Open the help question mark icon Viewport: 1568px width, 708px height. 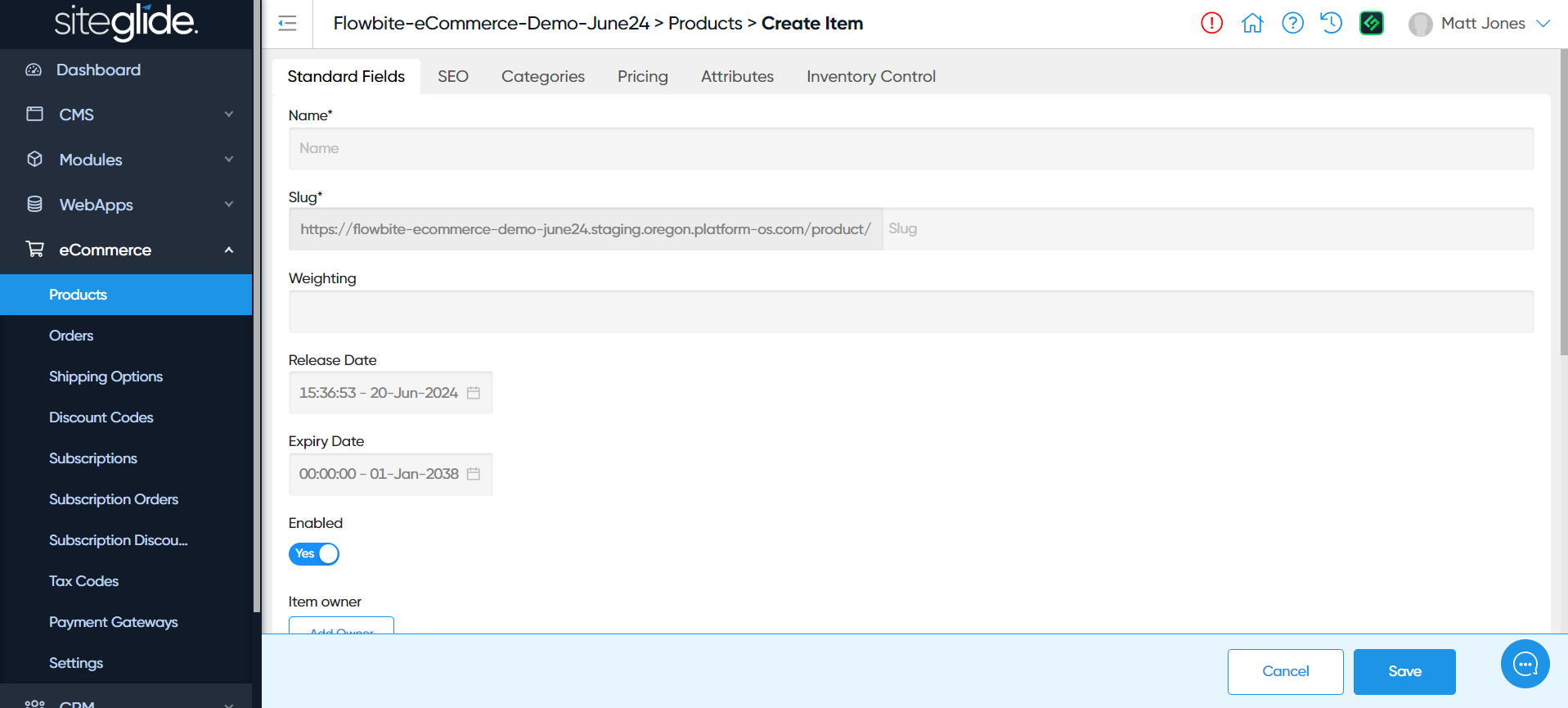pyautogui.click(x=1292, y=23)
